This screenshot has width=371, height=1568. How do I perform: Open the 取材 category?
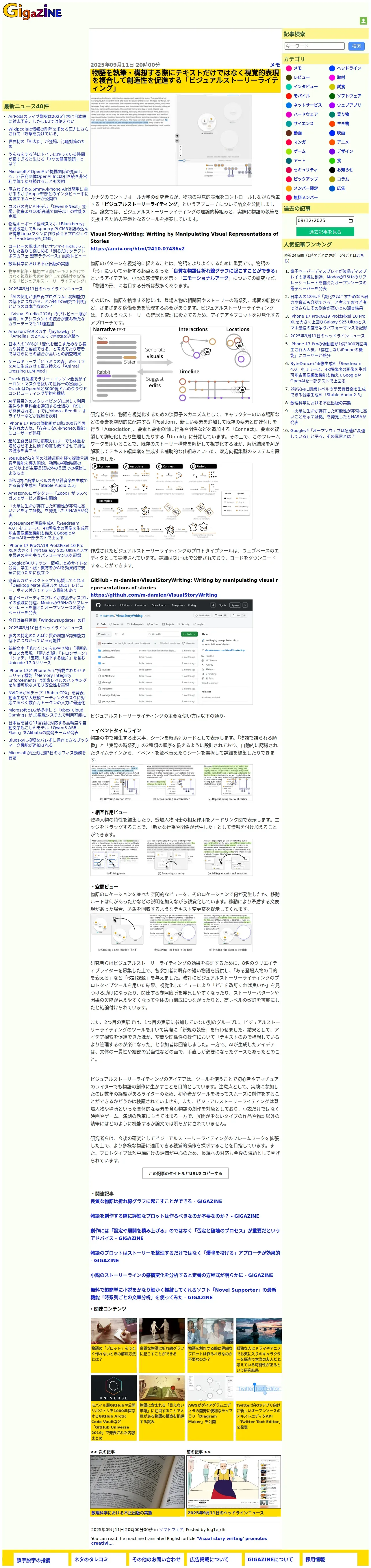341,77
